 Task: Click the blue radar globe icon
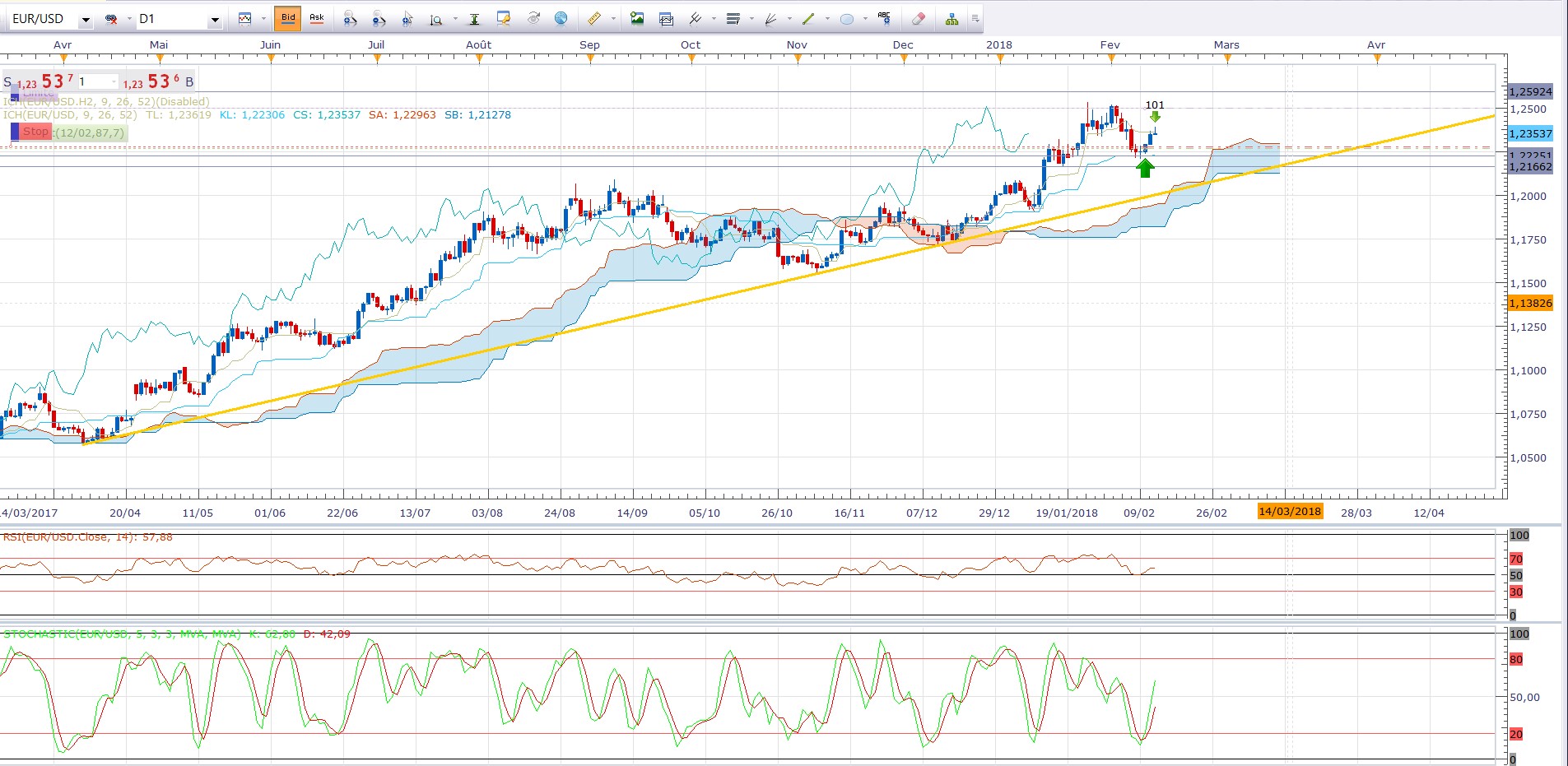[x=561, y=18]
